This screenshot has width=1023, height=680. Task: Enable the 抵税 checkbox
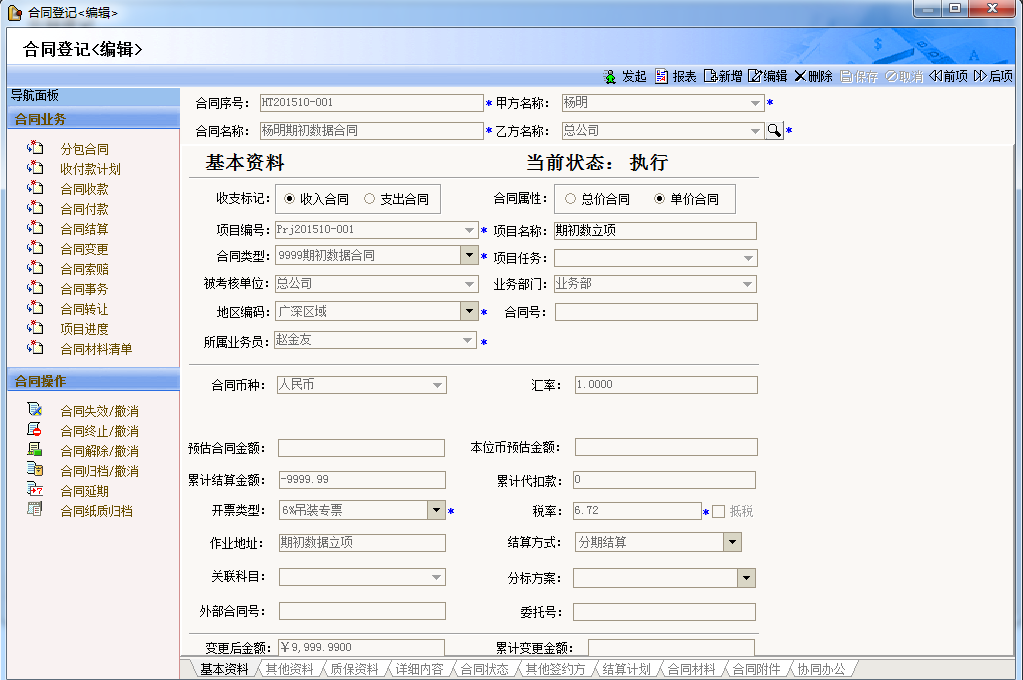718,512
